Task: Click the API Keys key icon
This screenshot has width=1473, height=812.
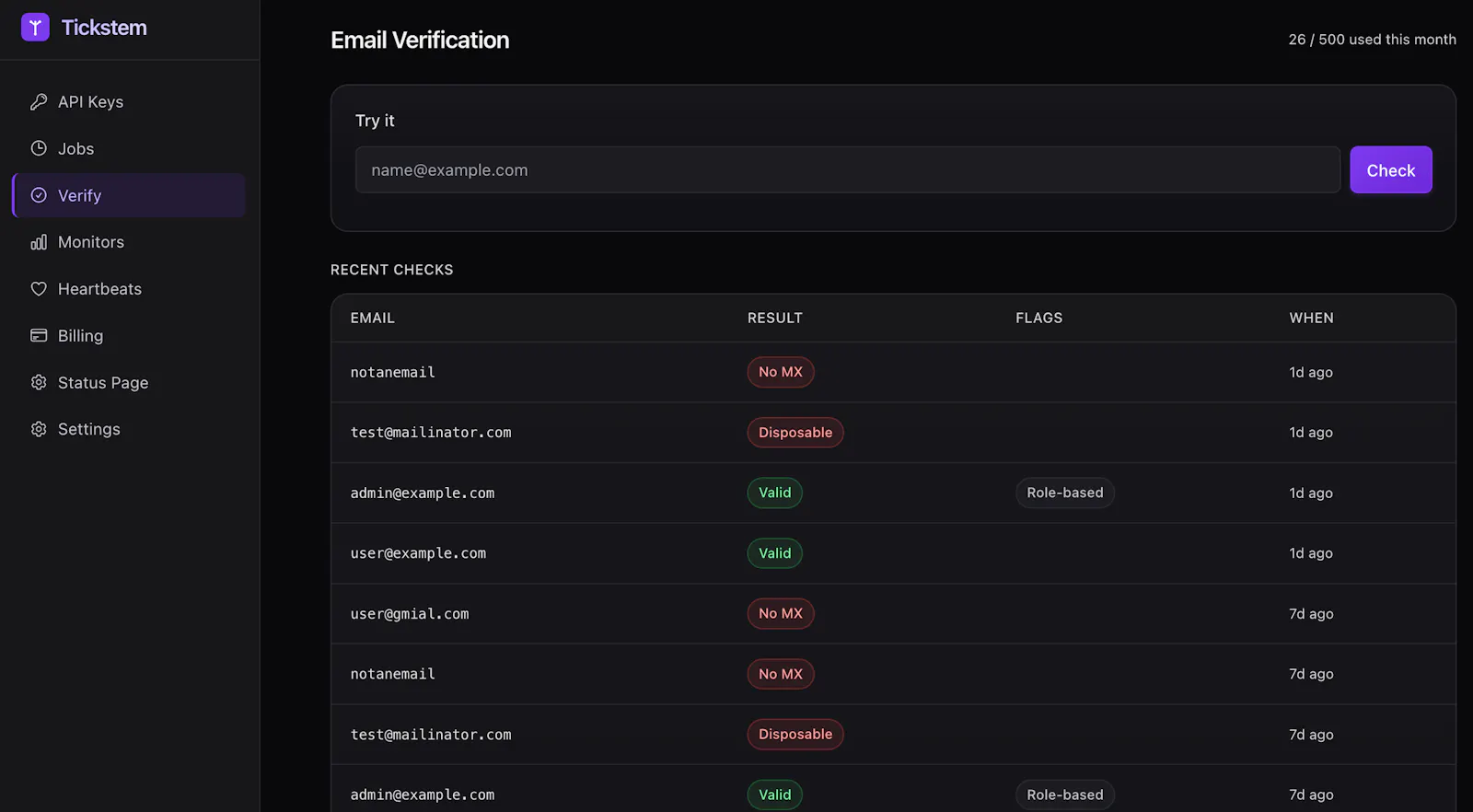Action: pos(39,101)
